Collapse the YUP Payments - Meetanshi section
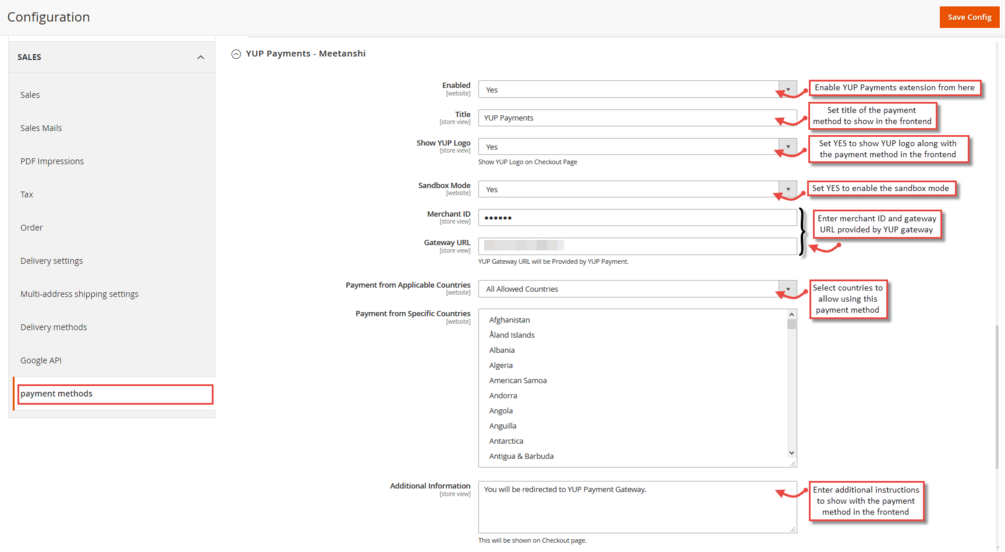This screenshot has height=552, width=1005. pos(236,54)
